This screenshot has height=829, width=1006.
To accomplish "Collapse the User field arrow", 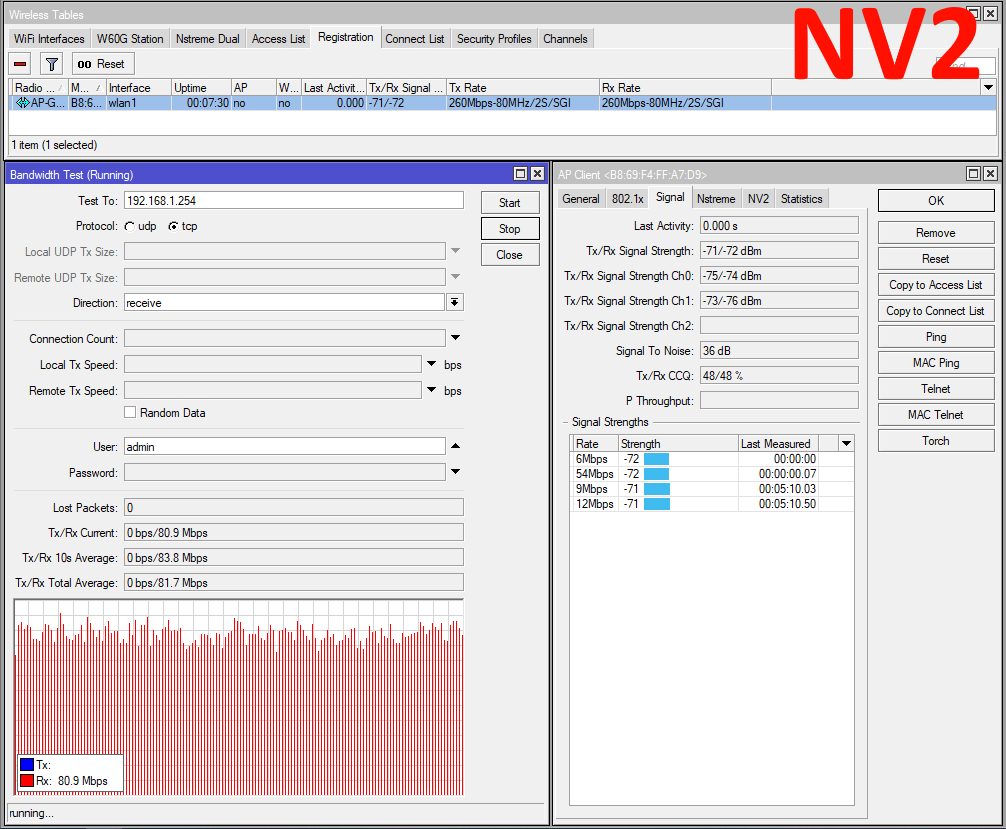I will coord(456,445).
